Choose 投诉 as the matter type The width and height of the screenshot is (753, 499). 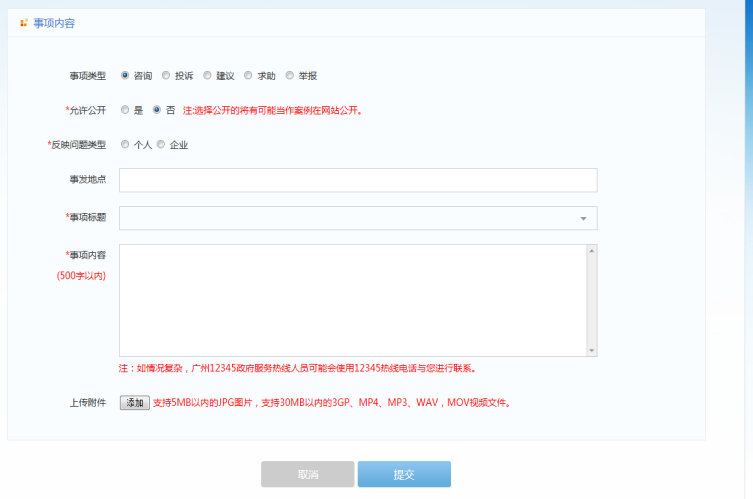(x=166, y=75)
